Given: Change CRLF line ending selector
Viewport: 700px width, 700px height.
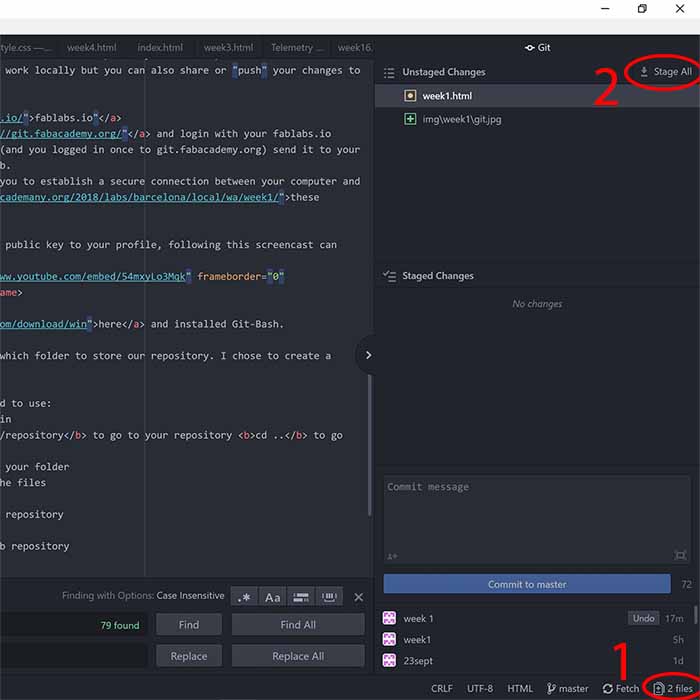Looking at the screenshot, I should click(442, 689).
